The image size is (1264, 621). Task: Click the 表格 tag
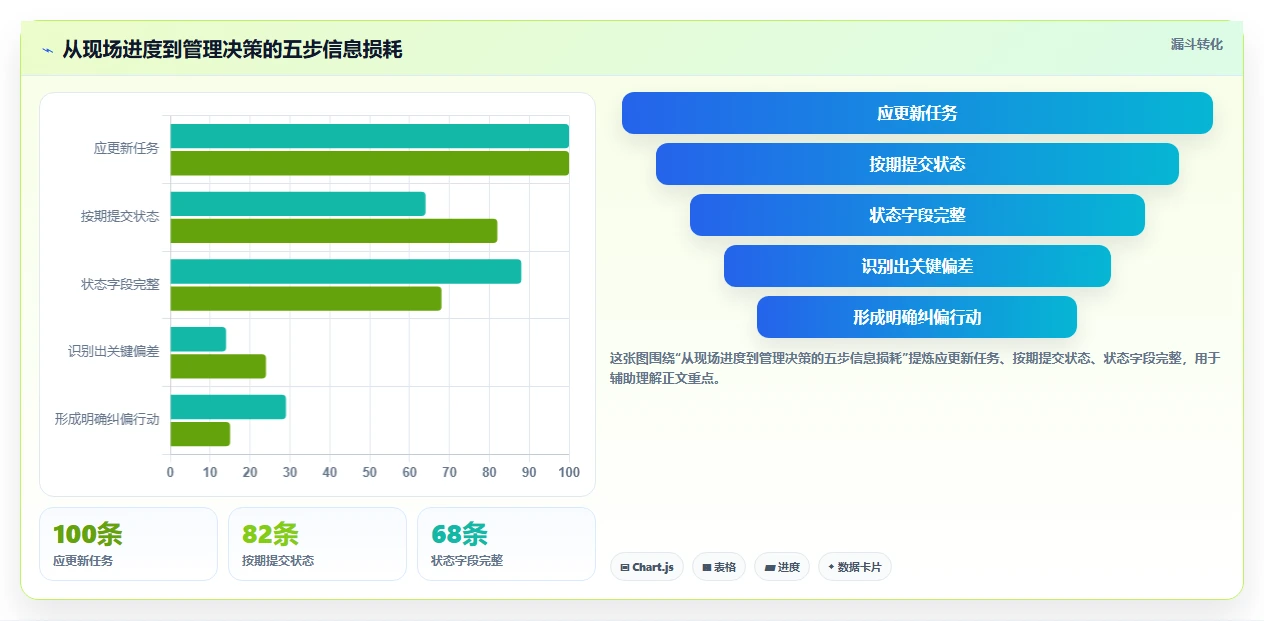(719, 567)
